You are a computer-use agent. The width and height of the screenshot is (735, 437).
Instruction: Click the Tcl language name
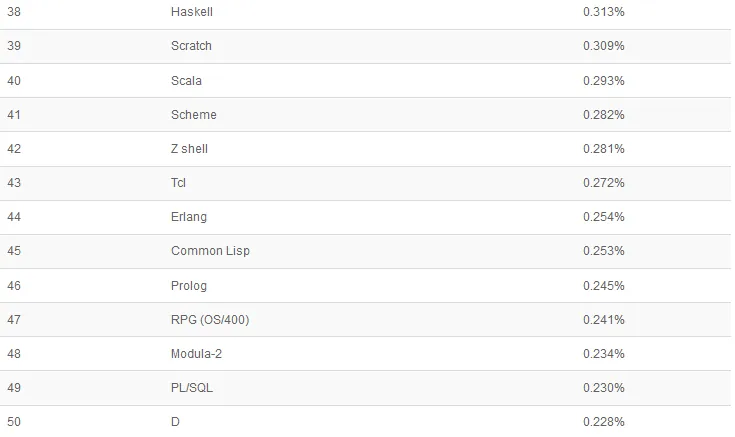tap(178, 183)
